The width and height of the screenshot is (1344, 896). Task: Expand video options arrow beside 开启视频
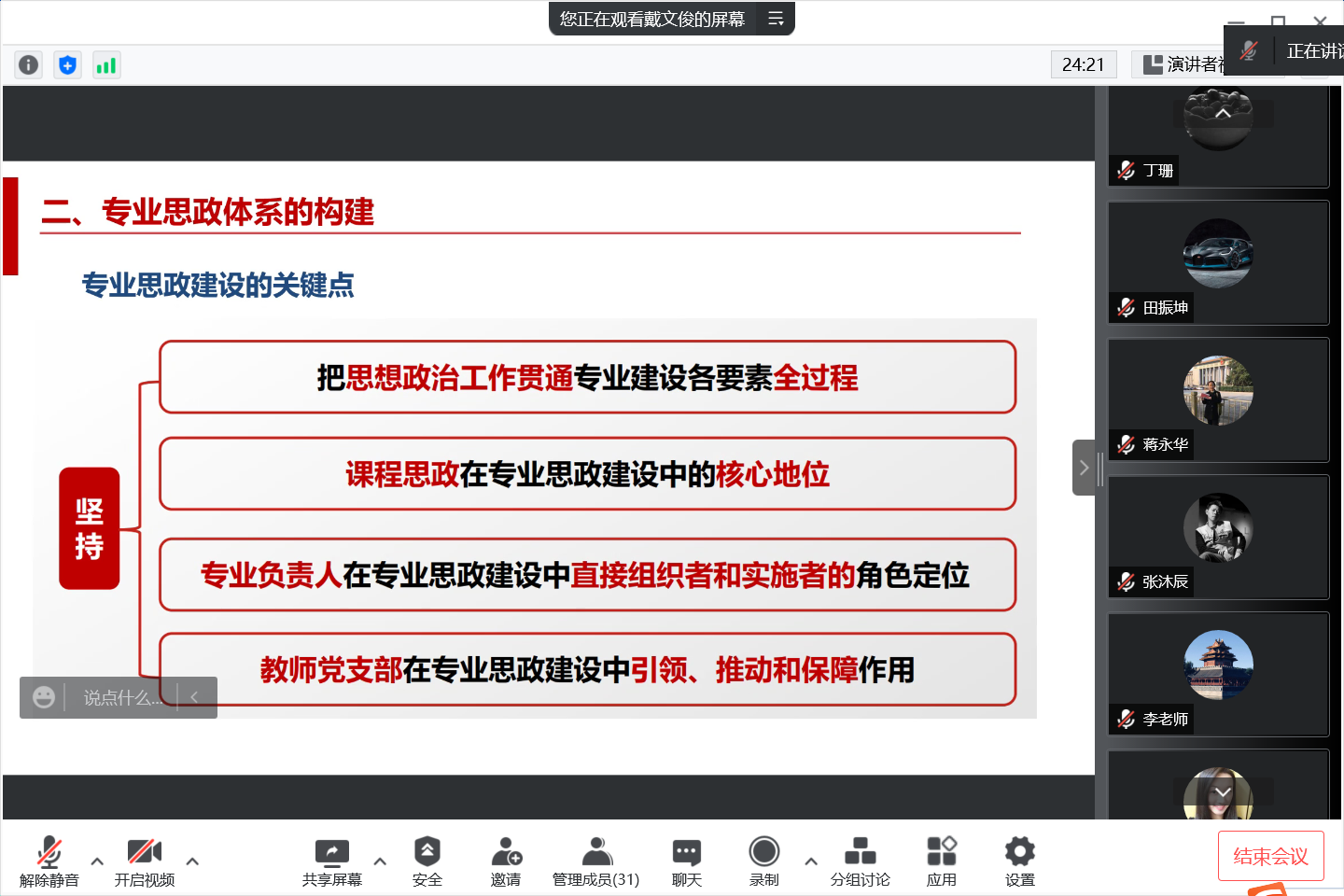click(x=192, y=861)
